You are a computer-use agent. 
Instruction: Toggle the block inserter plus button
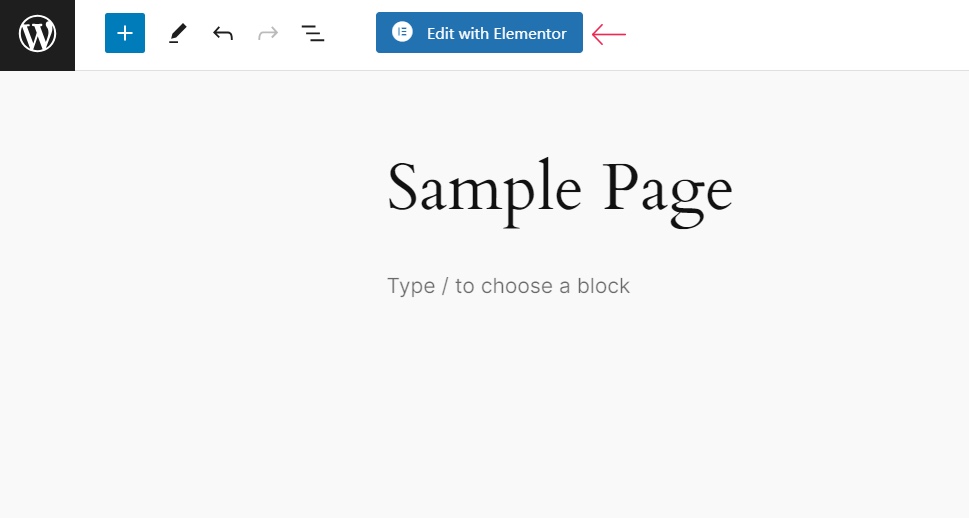coord(125,33)
